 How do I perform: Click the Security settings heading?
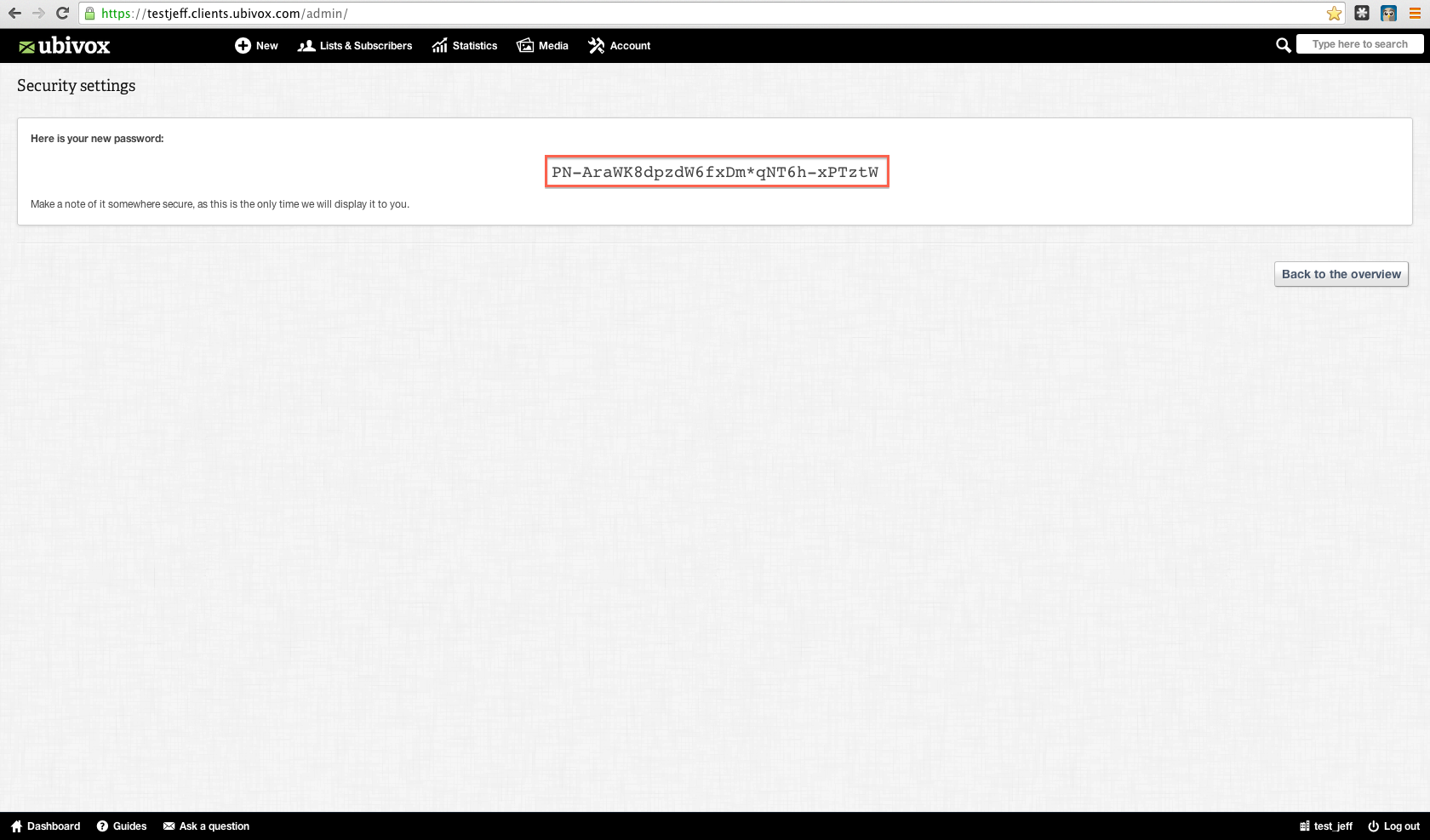(x=76, y=85)
